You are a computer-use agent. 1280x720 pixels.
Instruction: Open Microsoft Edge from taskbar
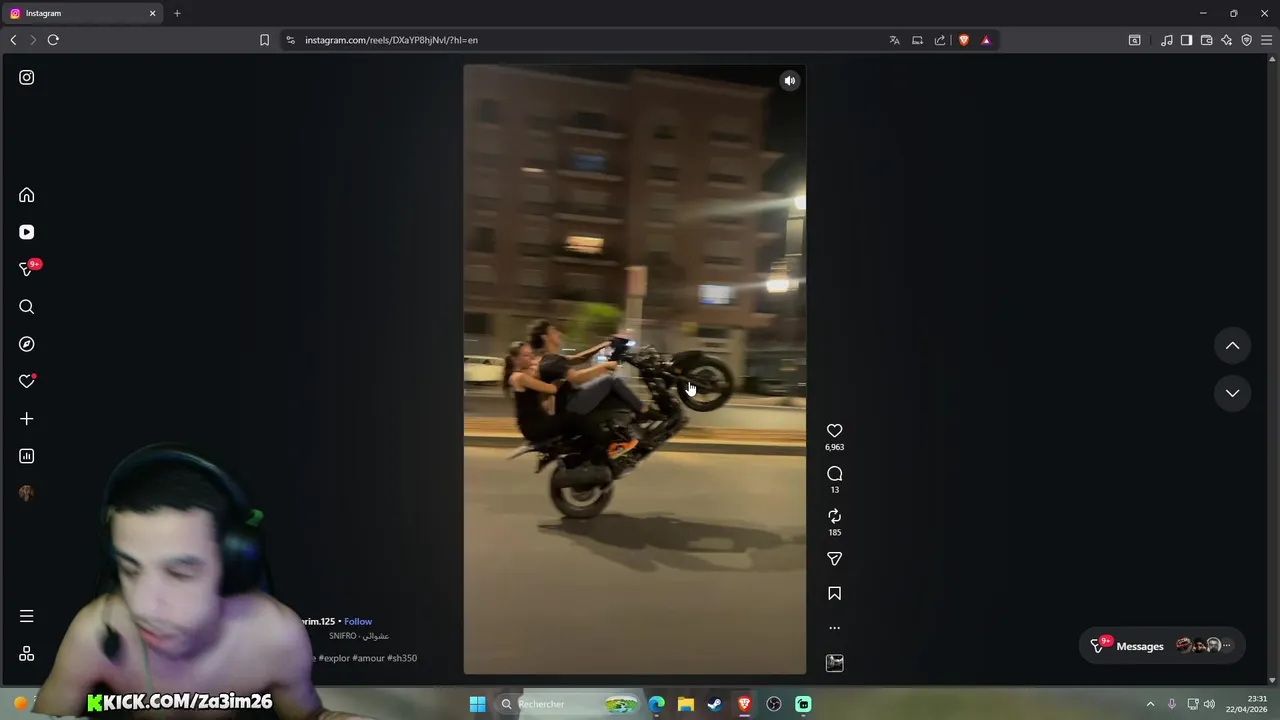point(657,704)
